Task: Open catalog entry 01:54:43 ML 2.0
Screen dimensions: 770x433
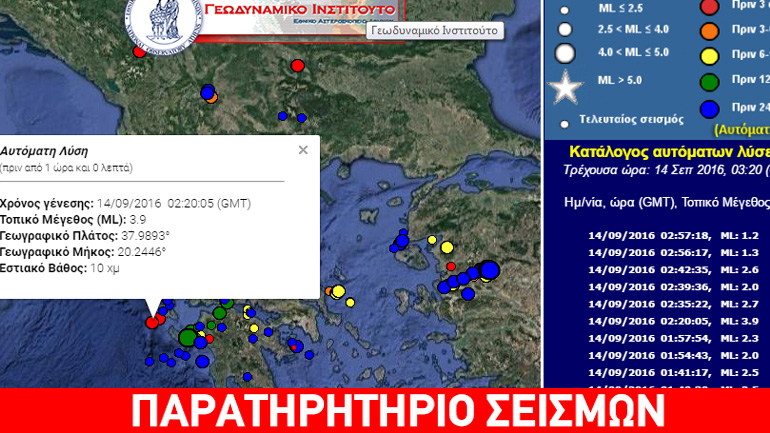Action: point(673,356)
